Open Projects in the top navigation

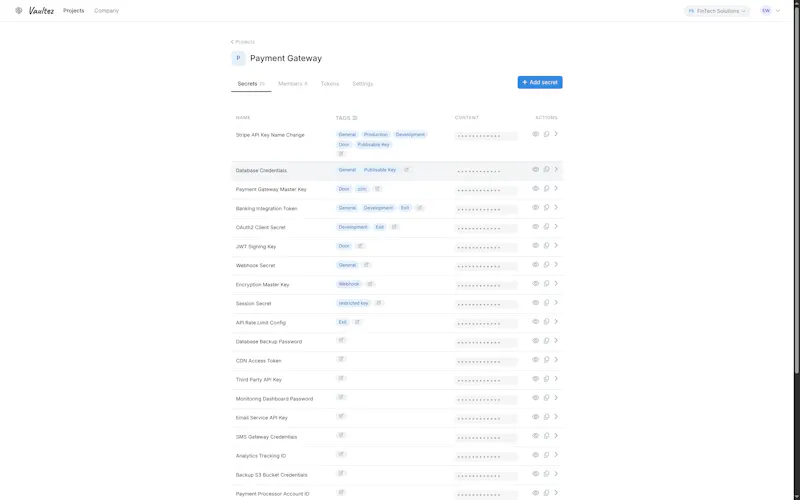pos(73,11)
